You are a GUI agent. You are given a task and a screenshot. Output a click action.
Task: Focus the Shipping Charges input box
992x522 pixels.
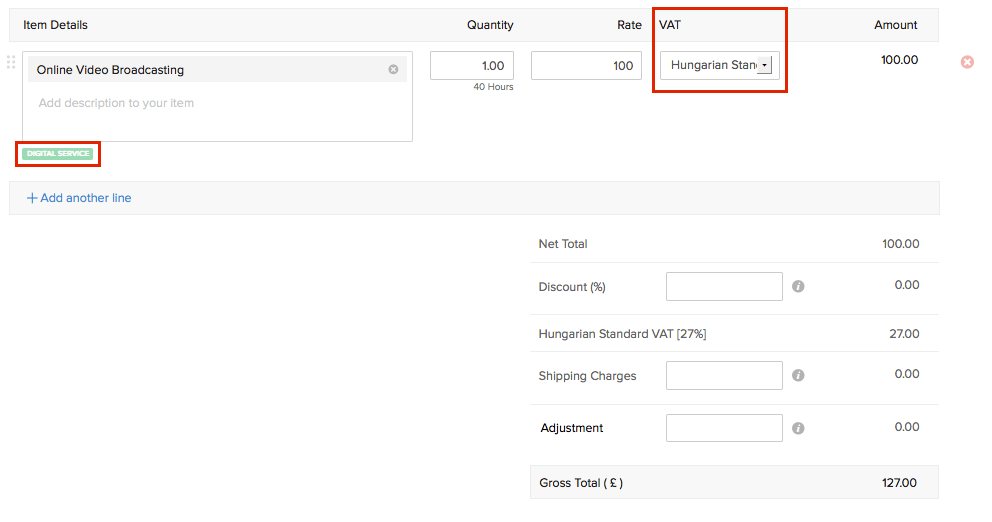pos(724,376)
